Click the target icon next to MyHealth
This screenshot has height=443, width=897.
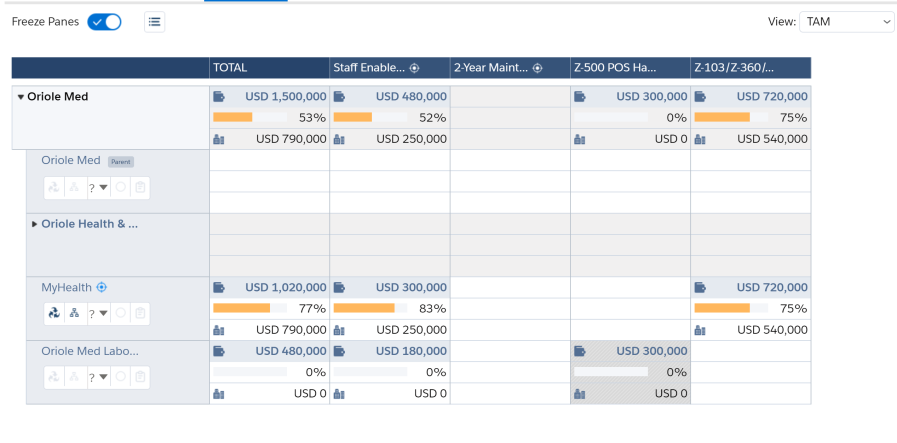point(101,287)
